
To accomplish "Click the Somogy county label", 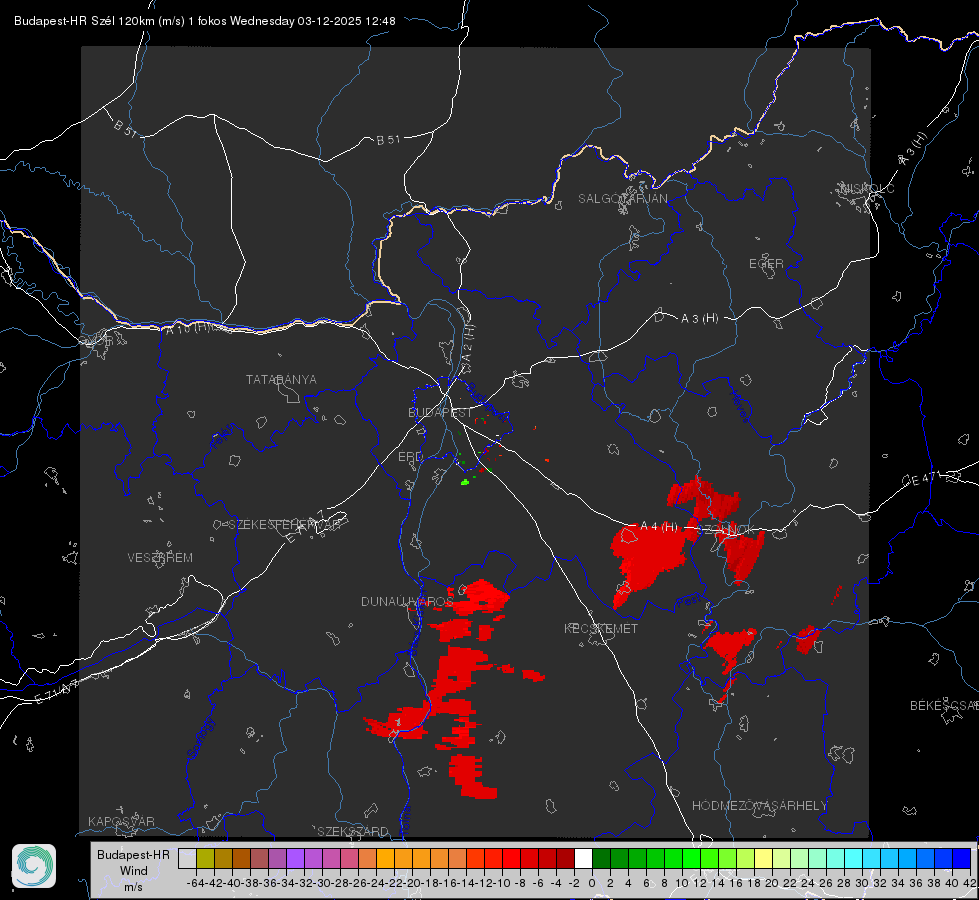I will (200, 738).
